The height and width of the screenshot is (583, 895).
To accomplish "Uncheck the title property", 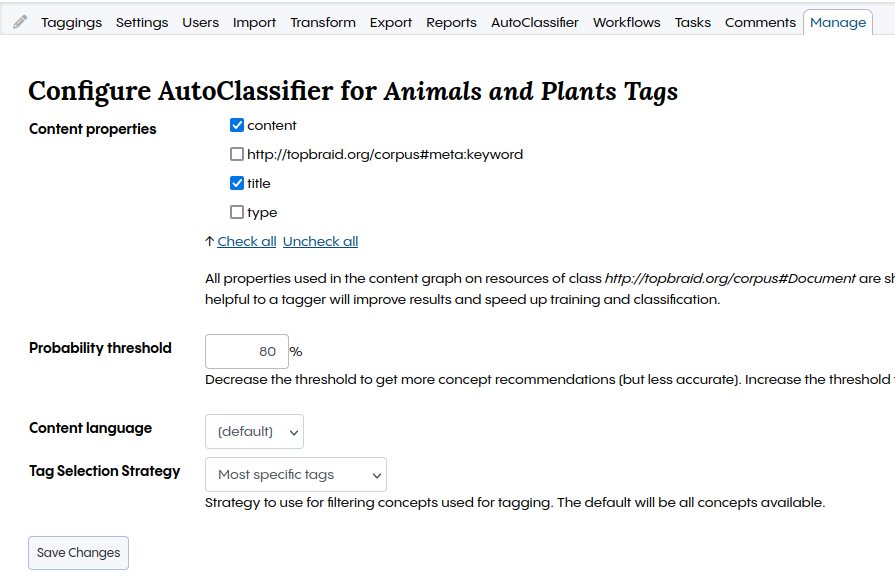I will tap(237, 183).
